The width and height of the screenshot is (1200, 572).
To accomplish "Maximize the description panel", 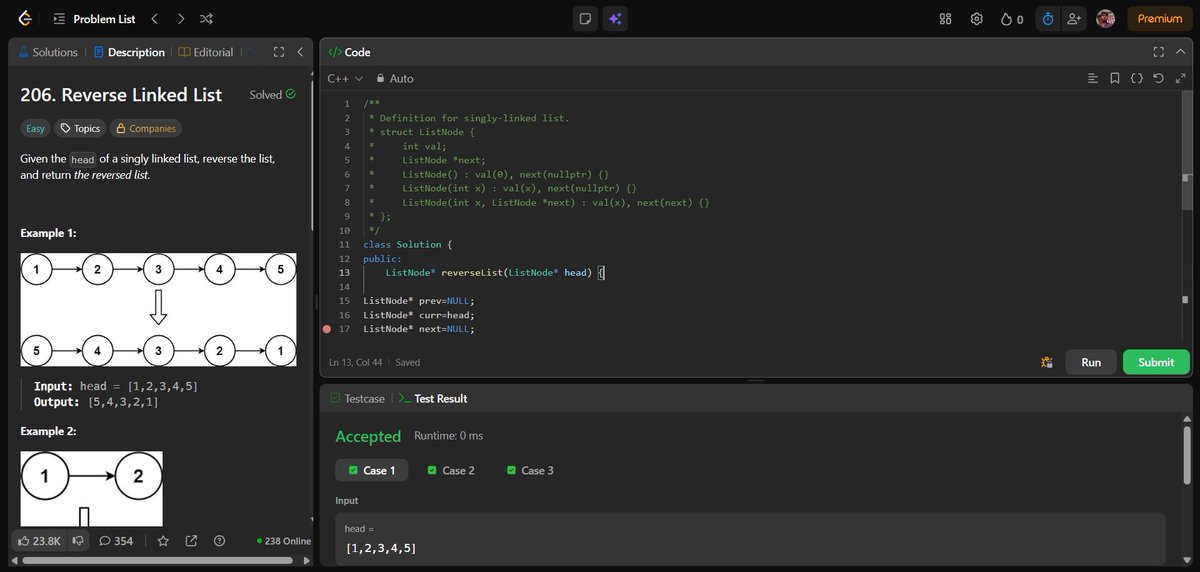I will (278, 52).
